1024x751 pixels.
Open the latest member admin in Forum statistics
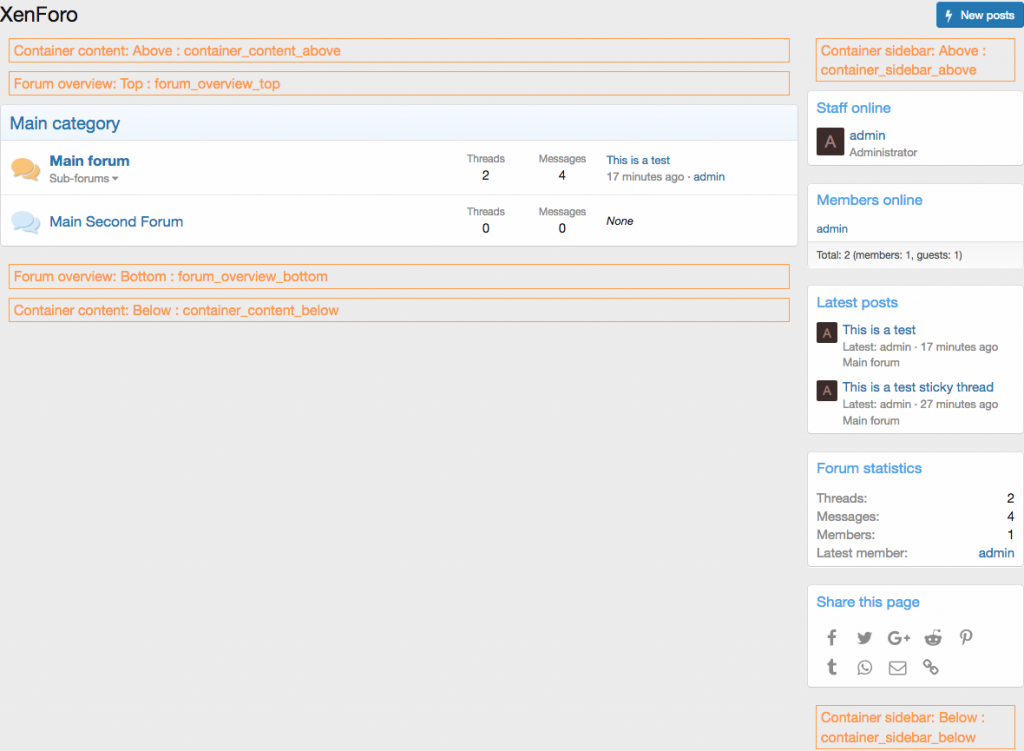pyautogui.click(x=996, y=552)
